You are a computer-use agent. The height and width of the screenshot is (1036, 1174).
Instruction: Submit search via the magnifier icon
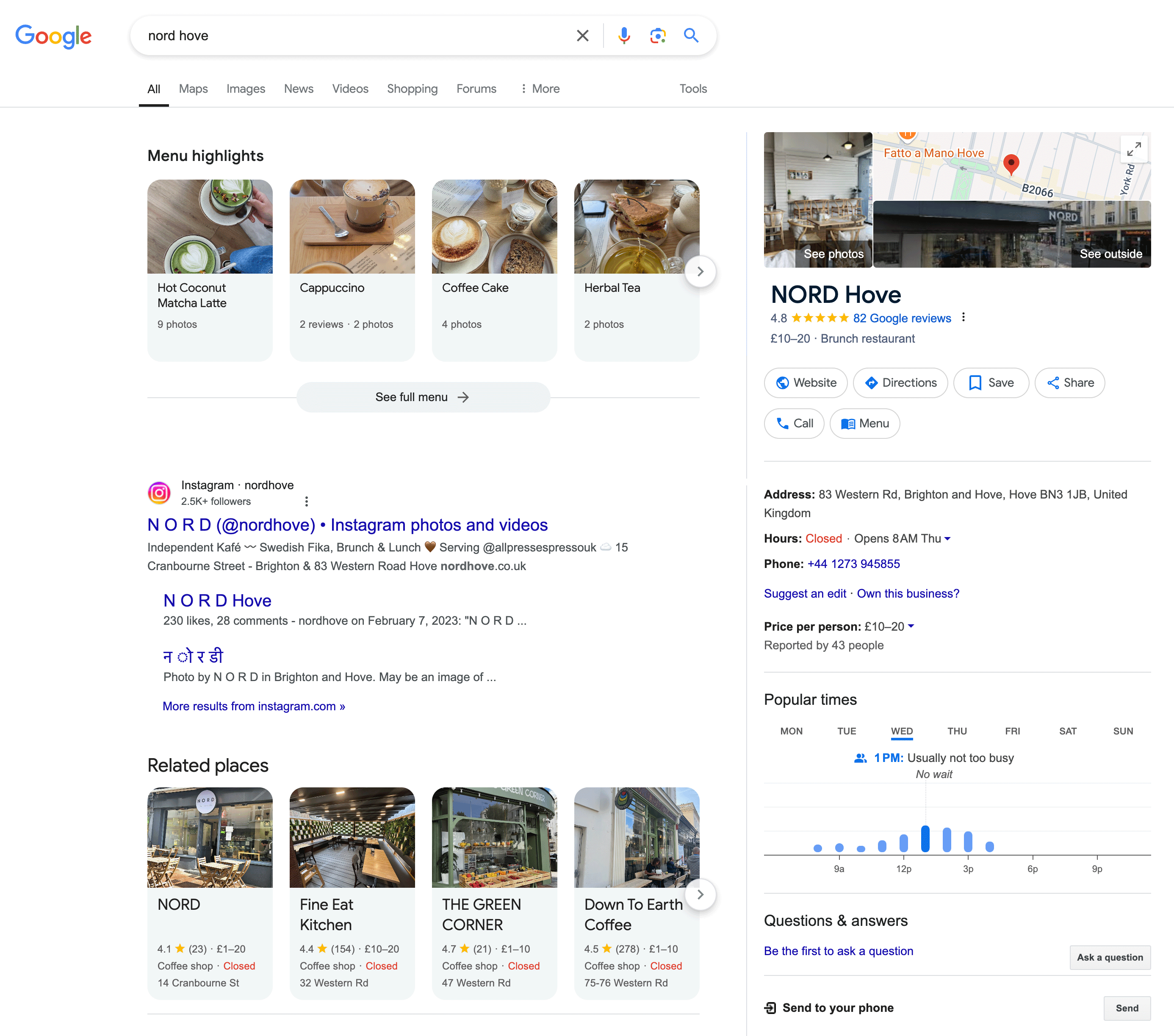(x=691, y=35)
